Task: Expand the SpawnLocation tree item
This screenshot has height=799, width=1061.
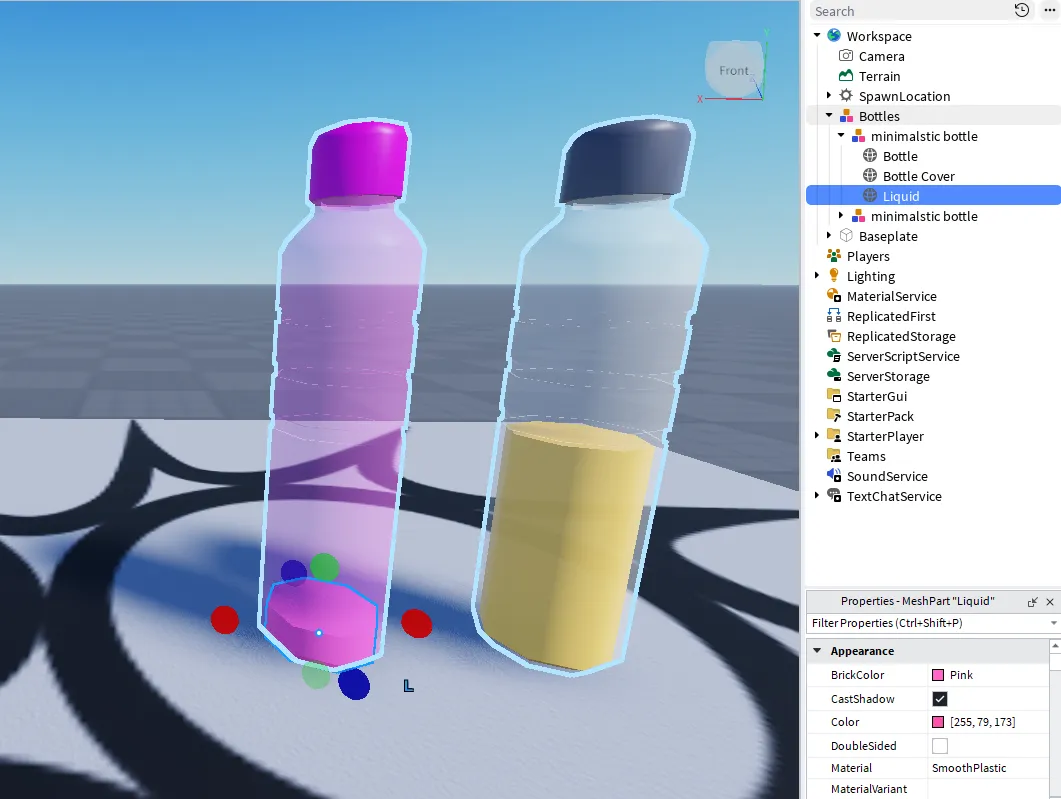Action: coord(829,96)
